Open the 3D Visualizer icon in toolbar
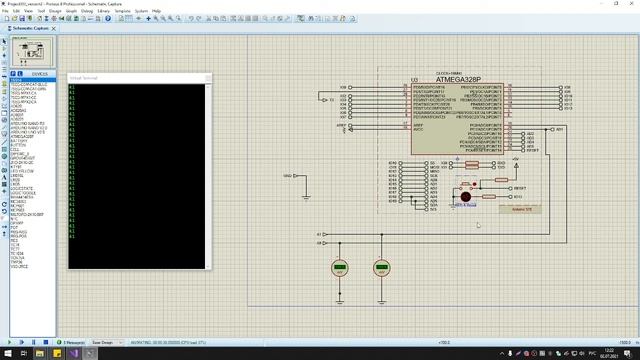The image size is (640, 360). coord(62,19)
